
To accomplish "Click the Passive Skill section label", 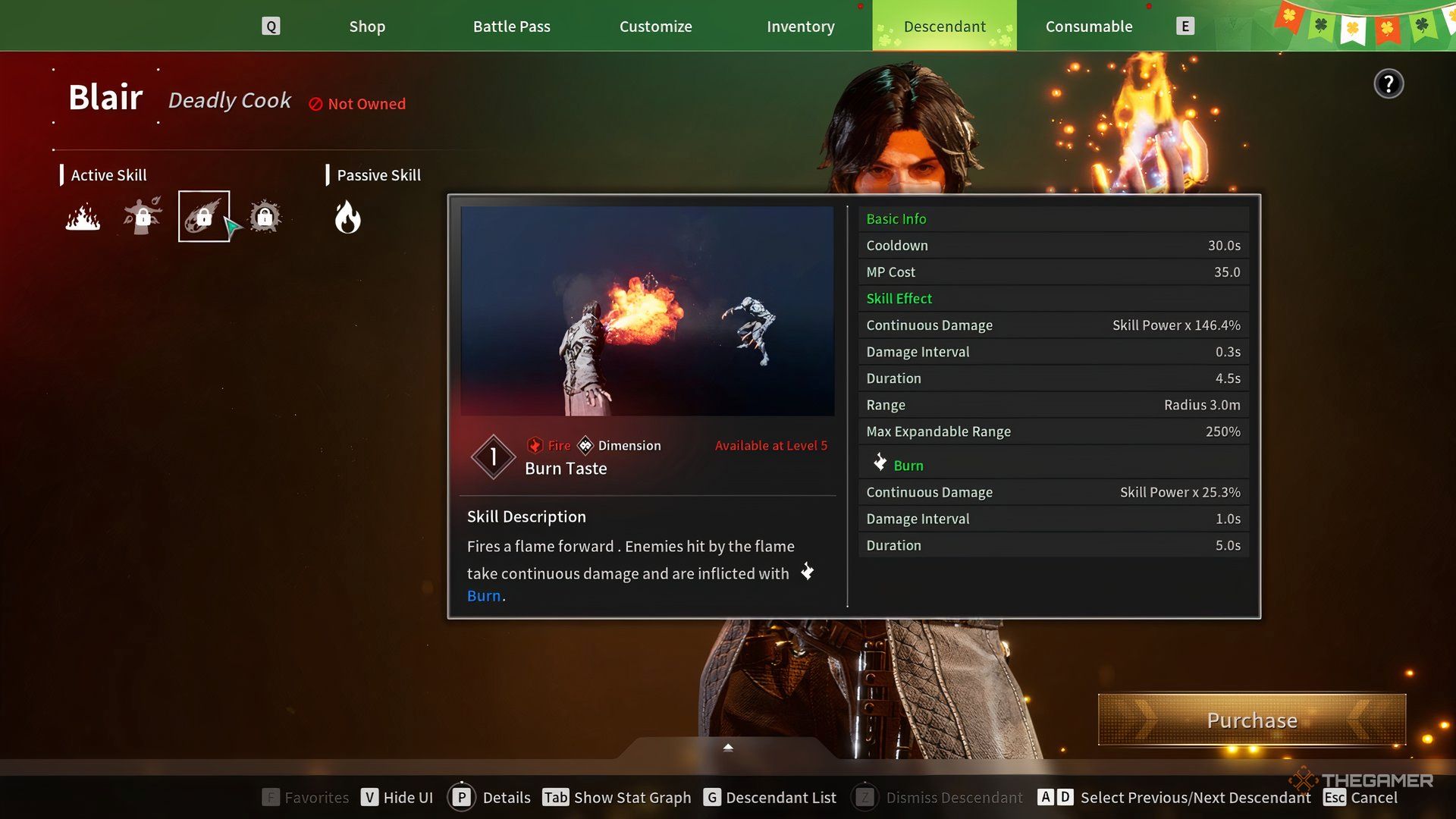I will (x=378, y=175).
